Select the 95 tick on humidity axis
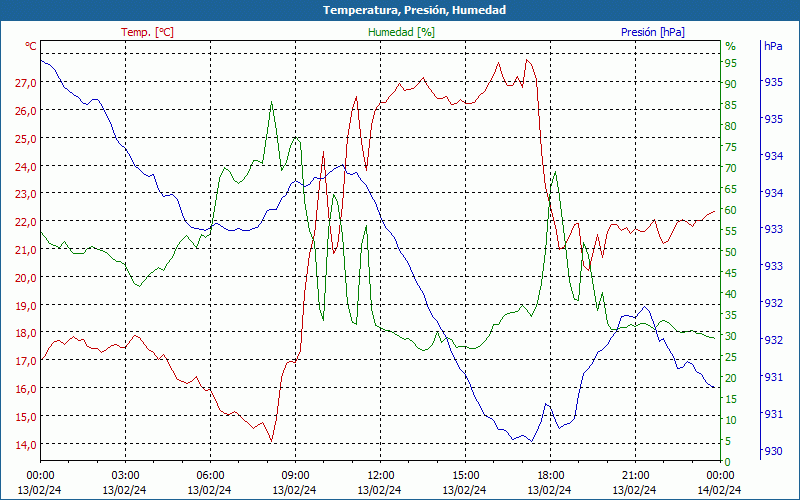 (x=731, y=63)
